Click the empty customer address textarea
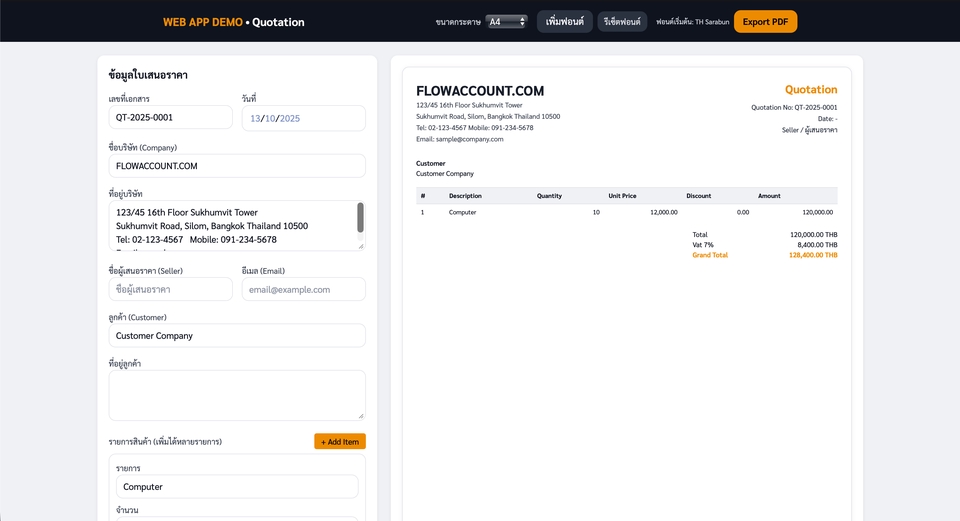The height and width of the screenshot is (521, 960). point(237,395)
